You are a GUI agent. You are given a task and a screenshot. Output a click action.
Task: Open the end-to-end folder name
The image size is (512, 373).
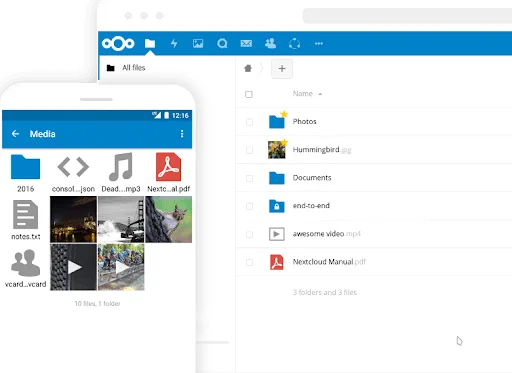(x=311, y=206)
